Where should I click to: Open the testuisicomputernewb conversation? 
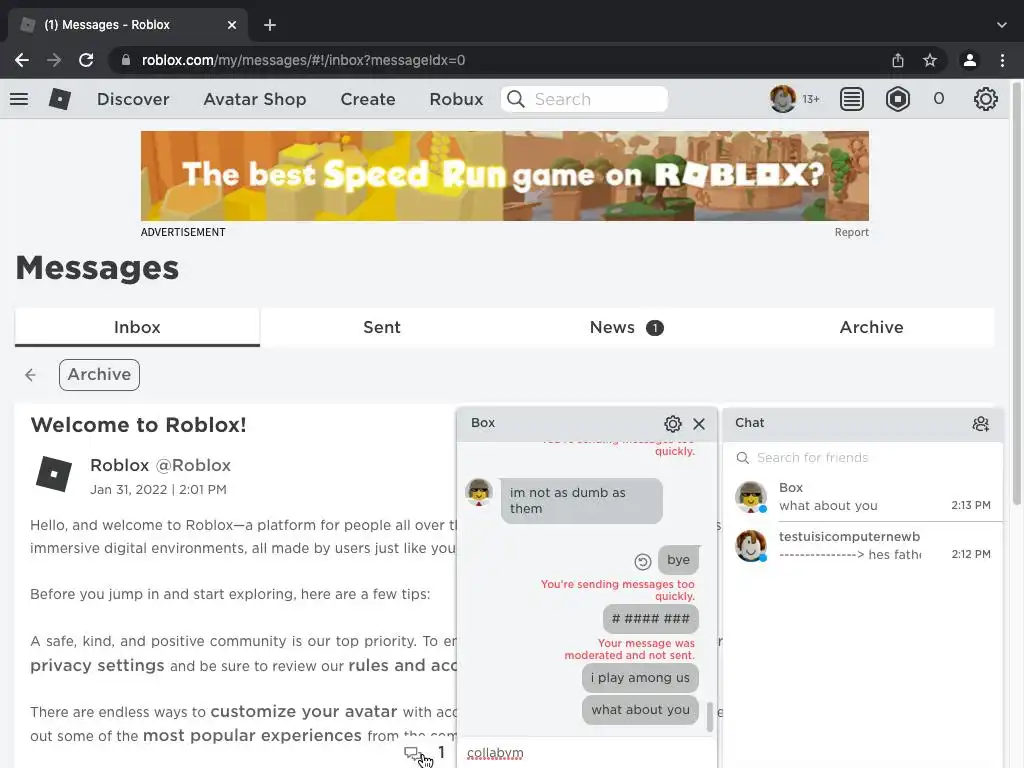coord(863,546)
